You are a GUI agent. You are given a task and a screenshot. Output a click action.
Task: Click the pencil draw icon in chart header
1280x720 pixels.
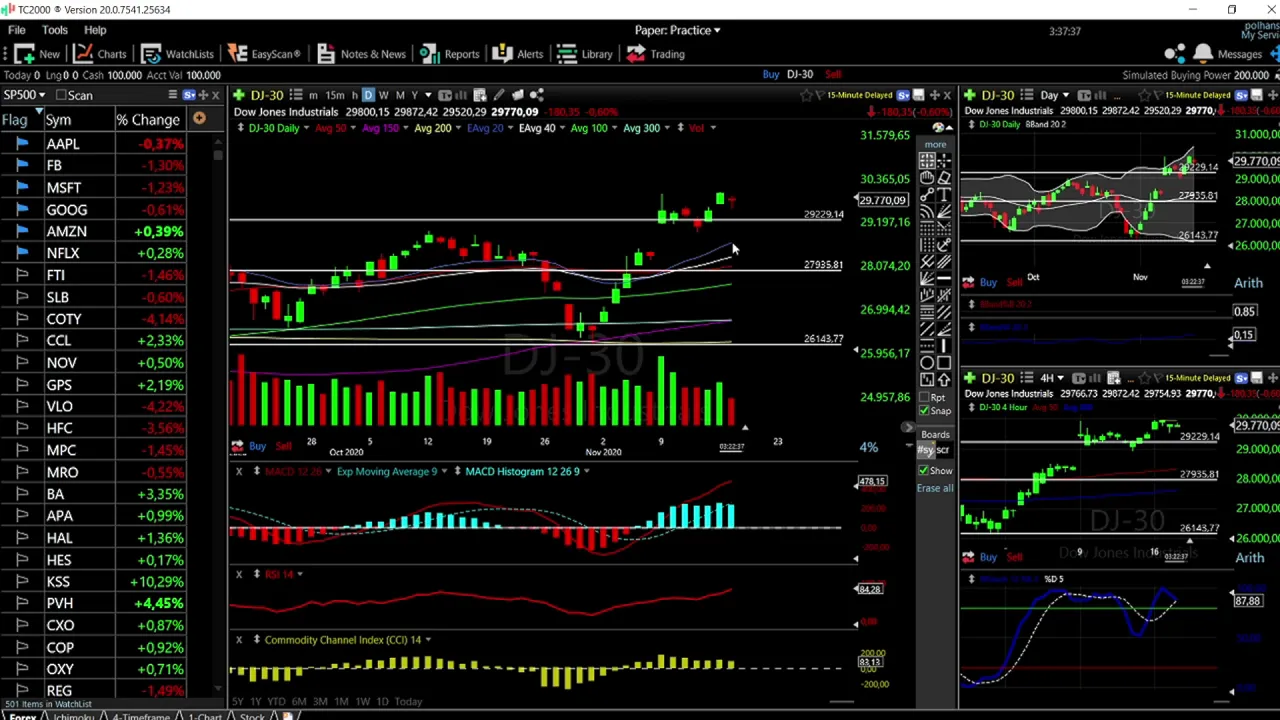(x=499, y=95)
